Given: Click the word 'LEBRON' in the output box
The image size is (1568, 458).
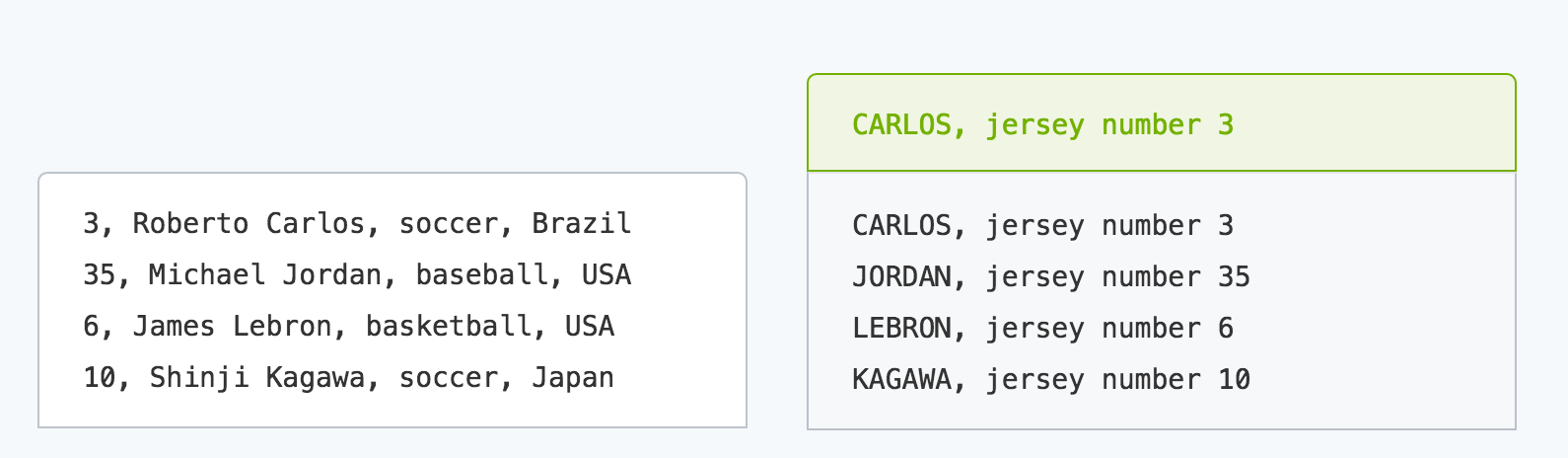Looking at the screenshot, I should click(x=901, y=328).
